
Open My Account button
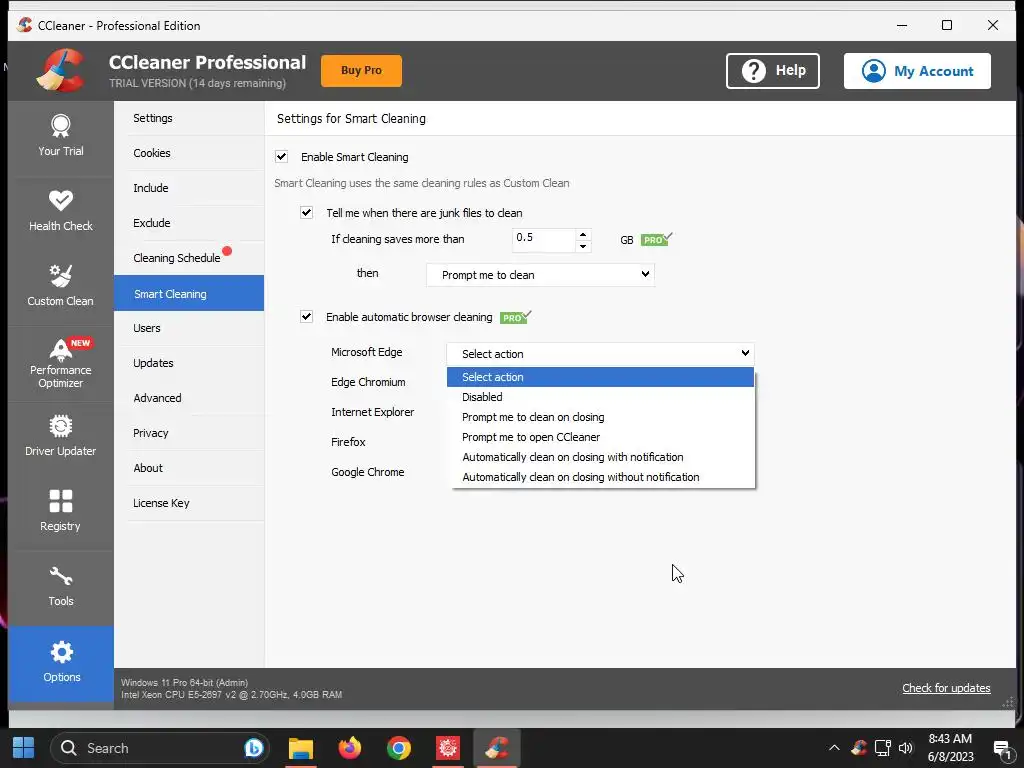point(917,71)
